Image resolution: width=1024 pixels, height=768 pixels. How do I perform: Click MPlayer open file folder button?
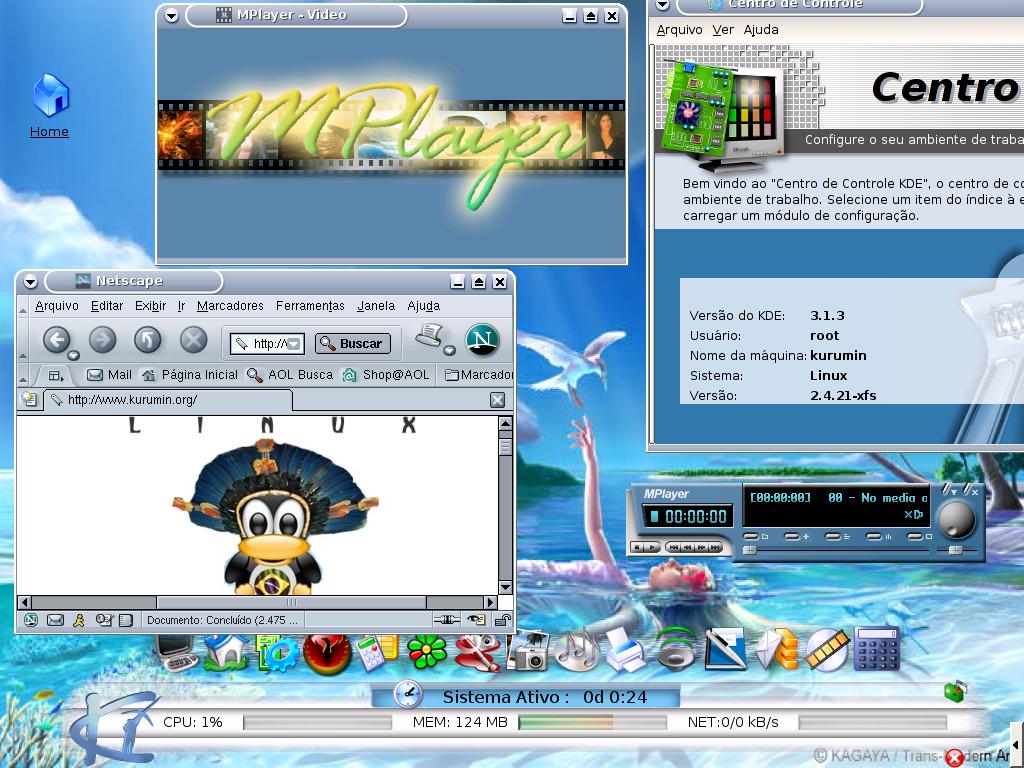click(x=752, y=536)
